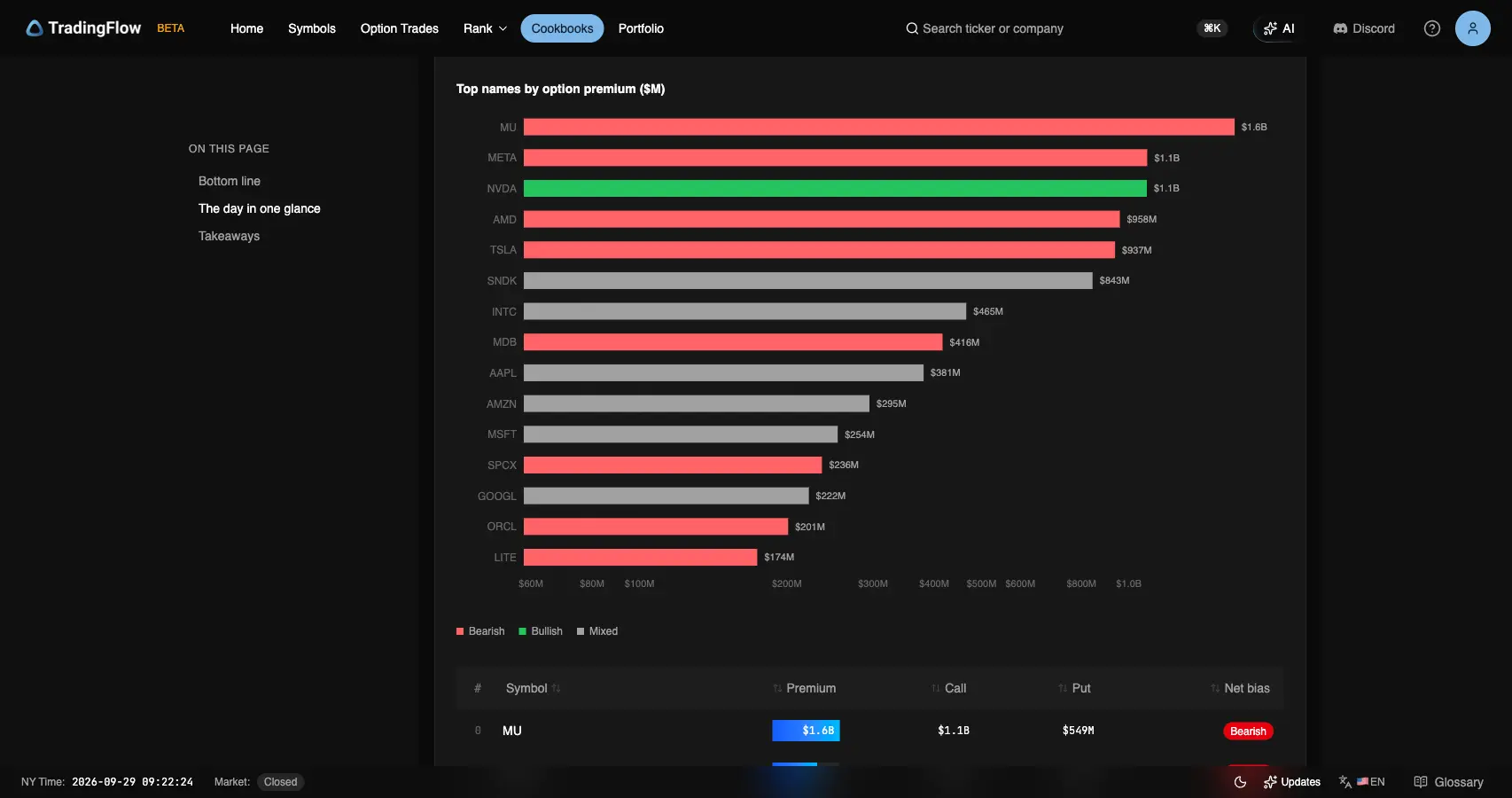Click the LITE bar
The width and height of the screenshot is (1512, 798).
point(641,557)
